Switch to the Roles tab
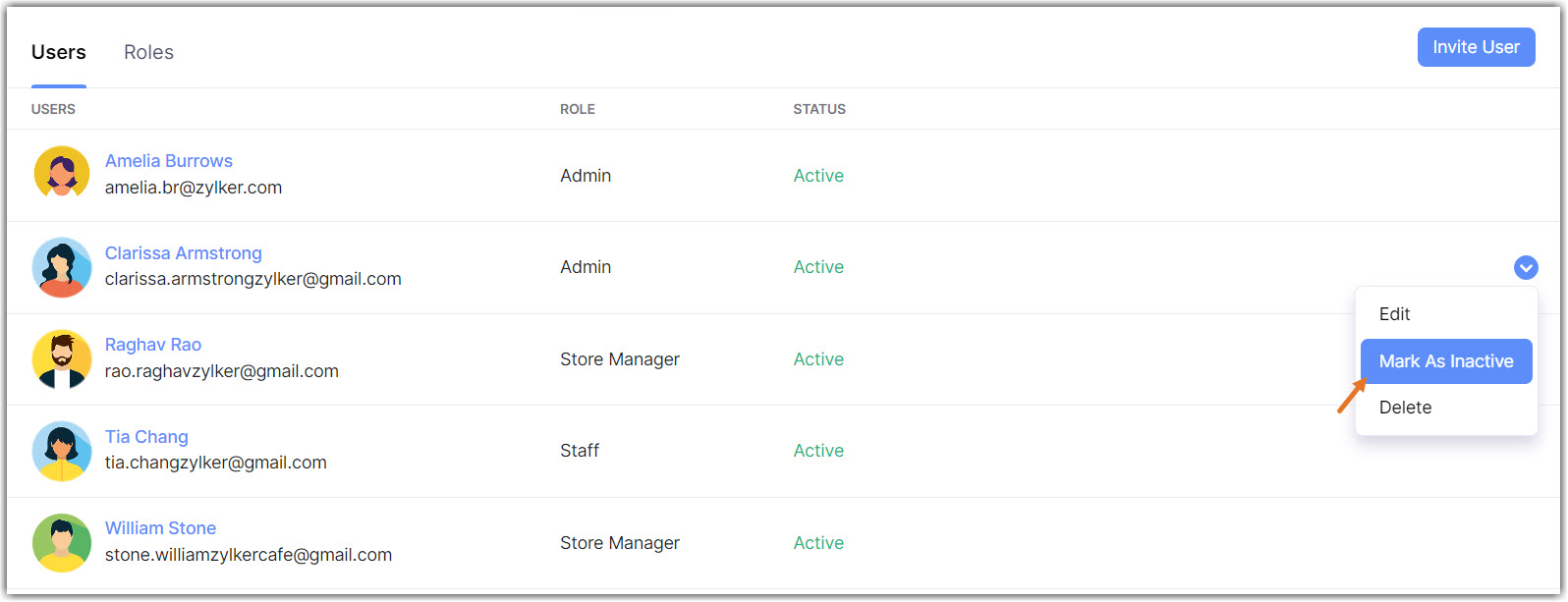 coord(148,52)
